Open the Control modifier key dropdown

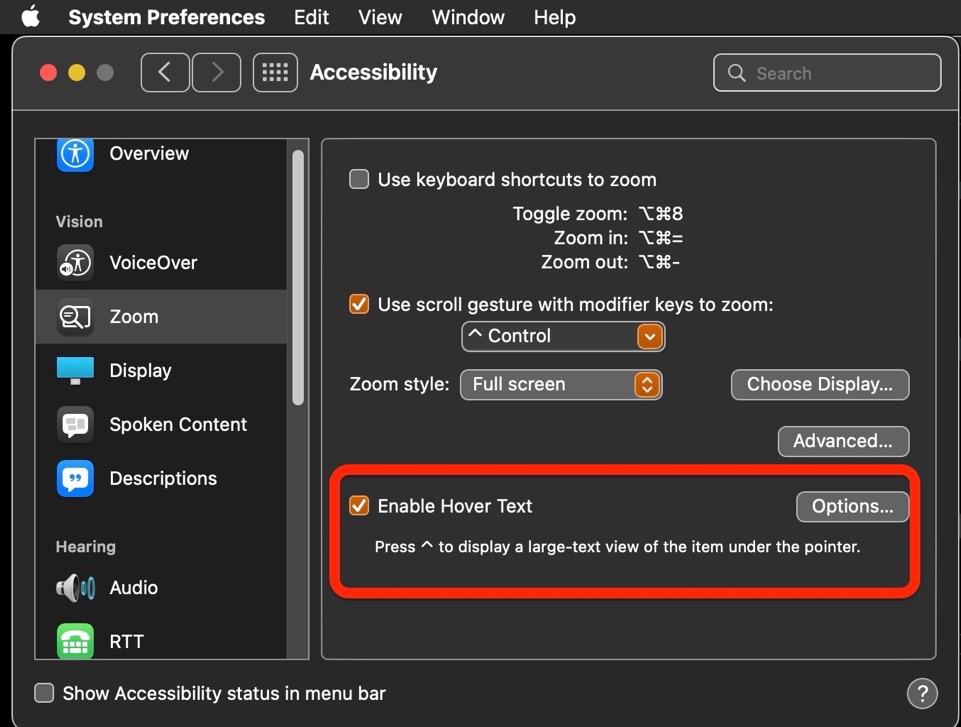pyautogui.click(x=563, y=337)
